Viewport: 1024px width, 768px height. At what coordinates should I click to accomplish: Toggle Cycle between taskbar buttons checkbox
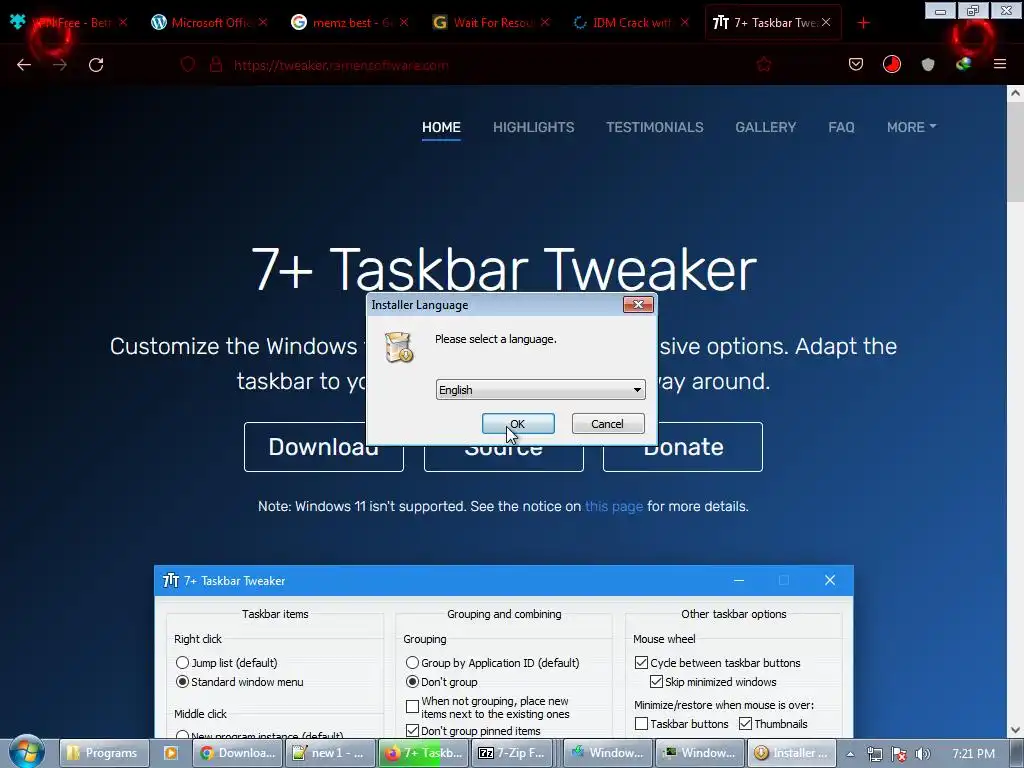pos(641,663)
